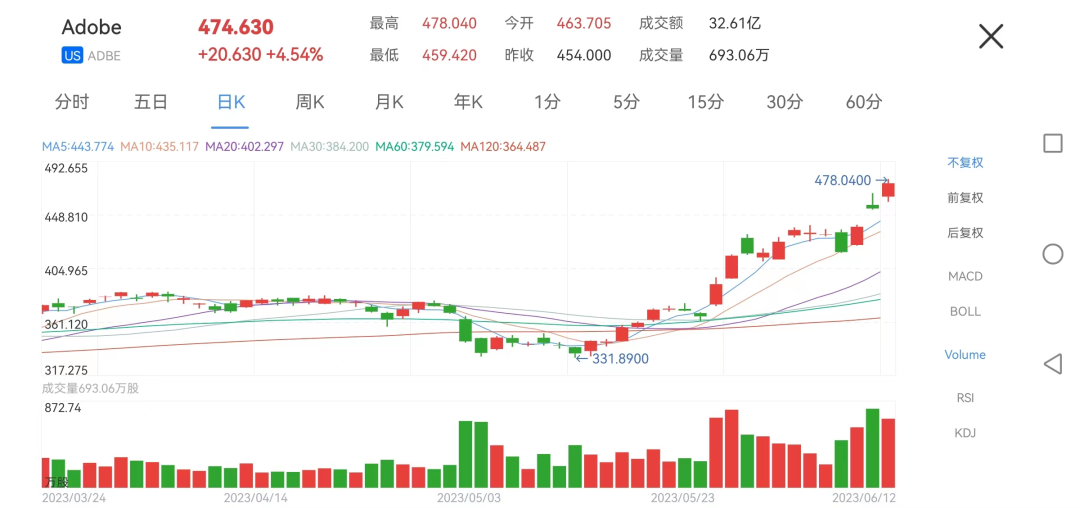The height and width of the screenshot is (508, 1080).
Task: Select the 1分 interval tab
Action: click(547, 103)
